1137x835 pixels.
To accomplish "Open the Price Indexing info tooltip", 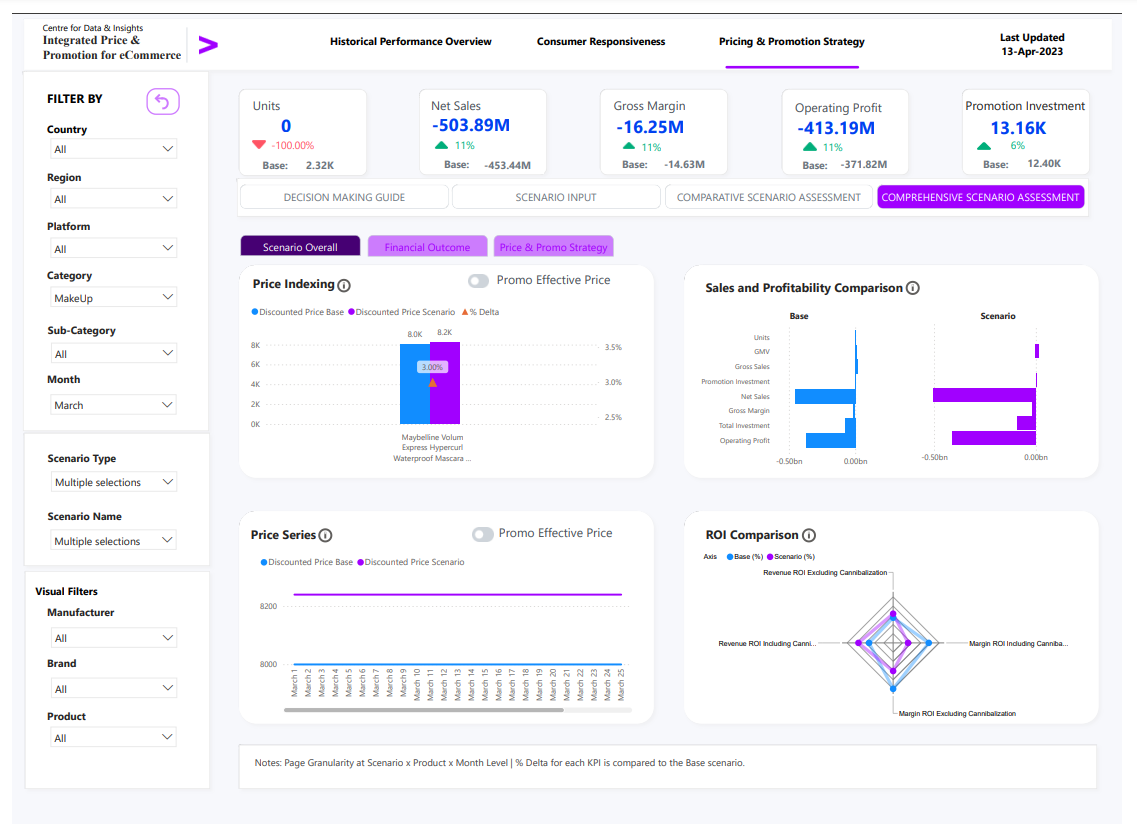I will tap(344, 284).
